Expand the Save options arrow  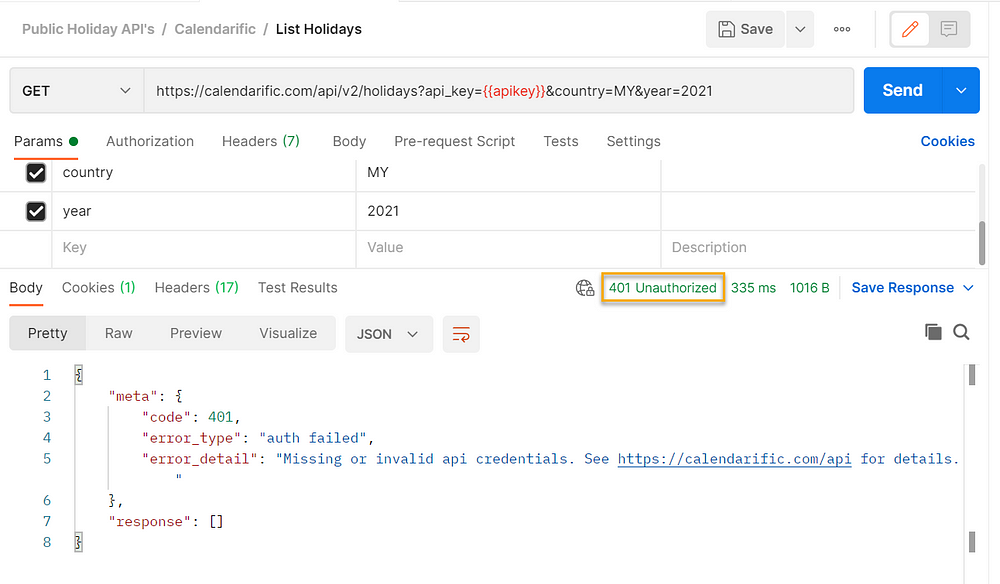click(800, 29)
